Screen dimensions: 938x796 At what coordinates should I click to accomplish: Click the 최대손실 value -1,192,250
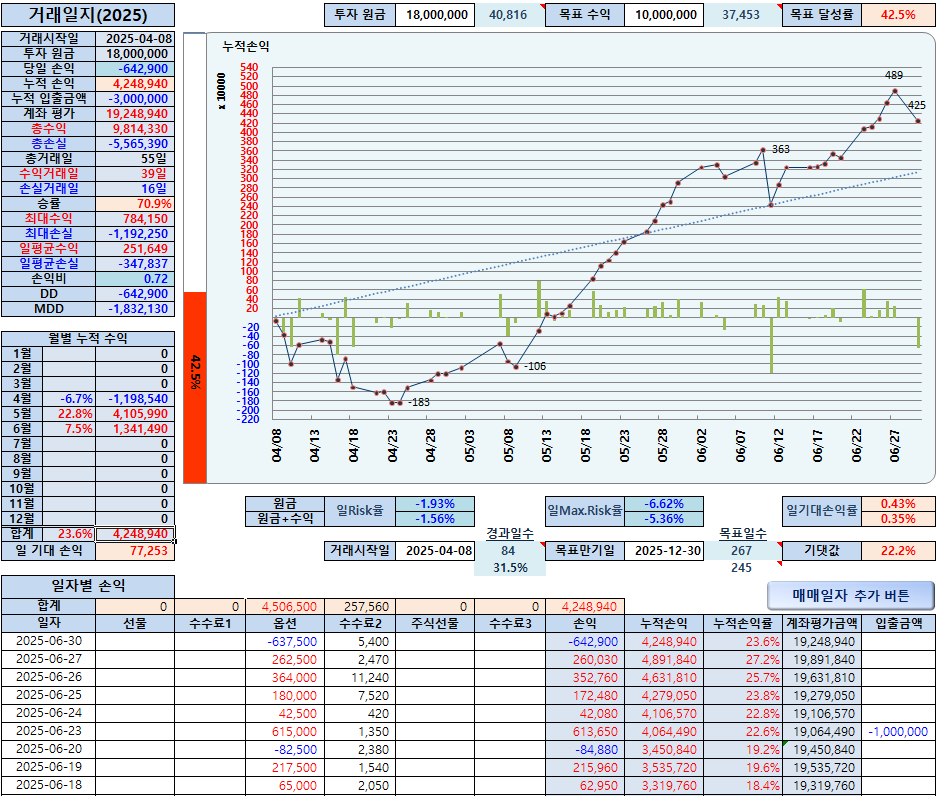pos(135,234)
